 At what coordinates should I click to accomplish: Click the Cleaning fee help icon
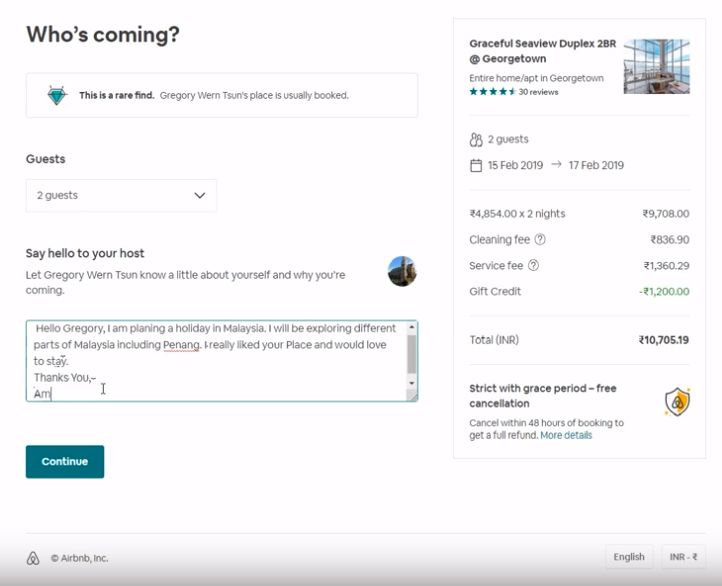(x=540, y=240)
